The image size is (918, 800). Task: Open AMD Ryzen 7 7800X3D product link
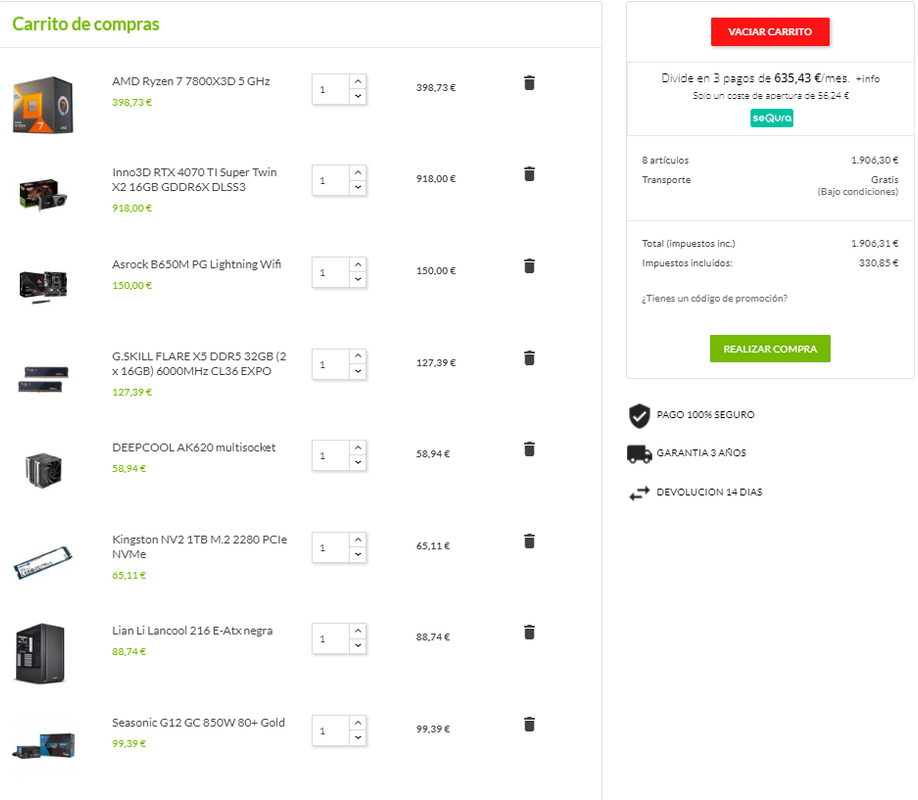(191, 81)
